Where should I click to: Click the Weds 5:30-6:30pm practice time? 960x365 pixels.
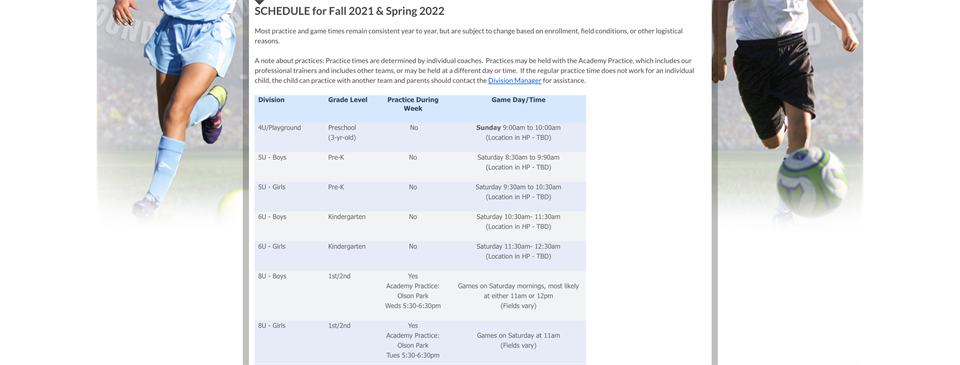[413, 306]
